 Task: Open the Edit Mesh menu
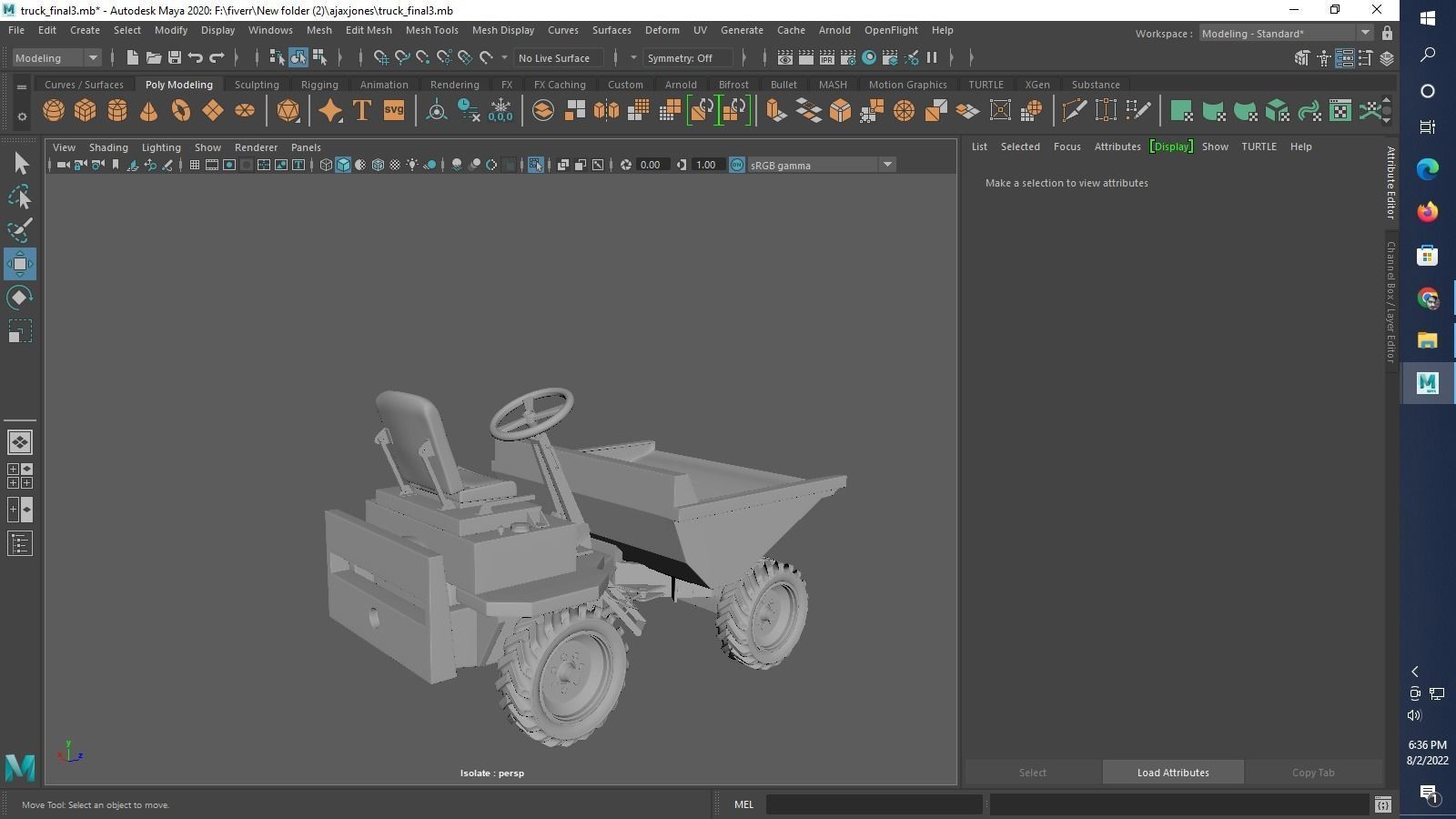369,30
